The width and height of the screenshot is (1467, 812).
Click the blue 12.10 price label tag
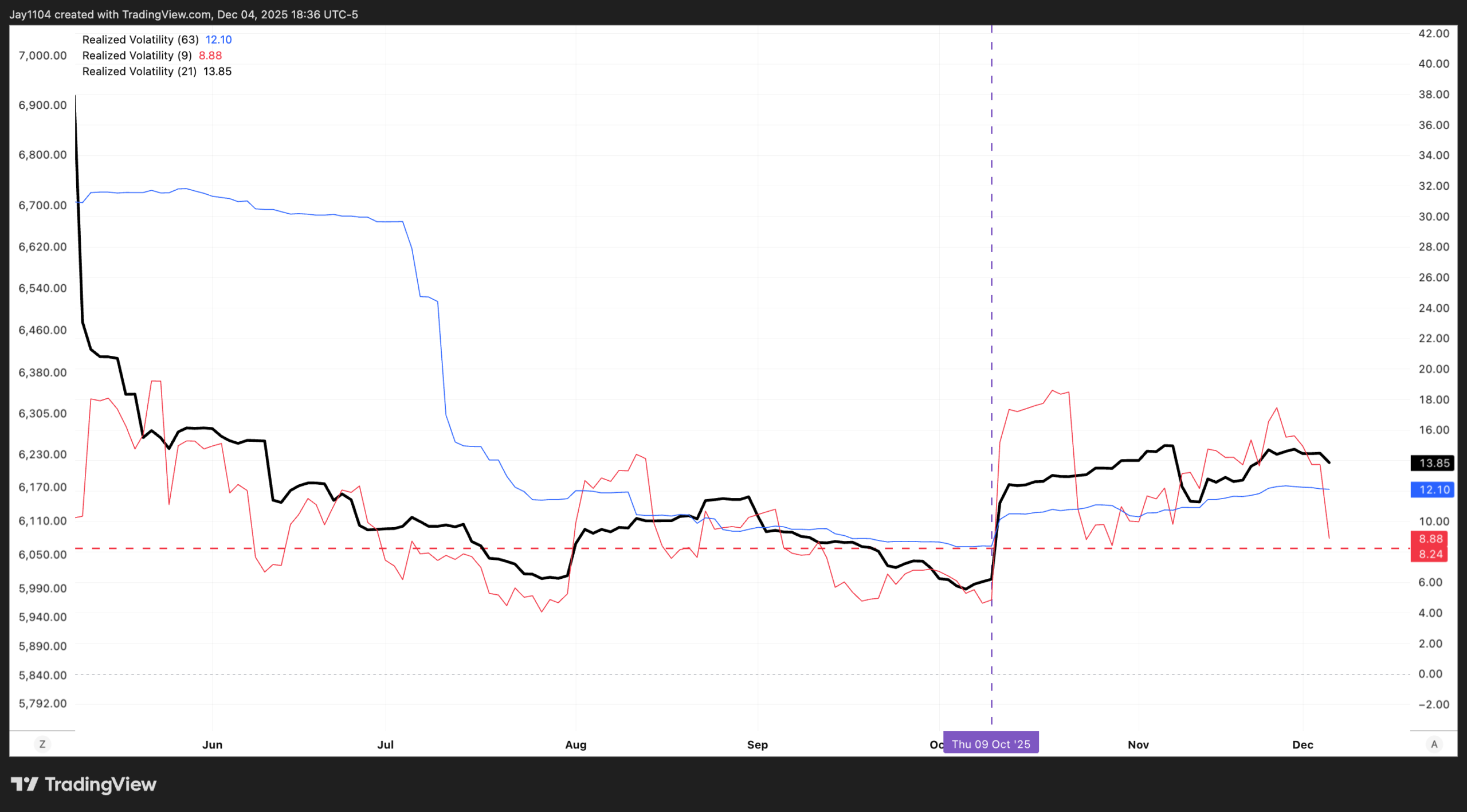click(x=1432, y=489)
